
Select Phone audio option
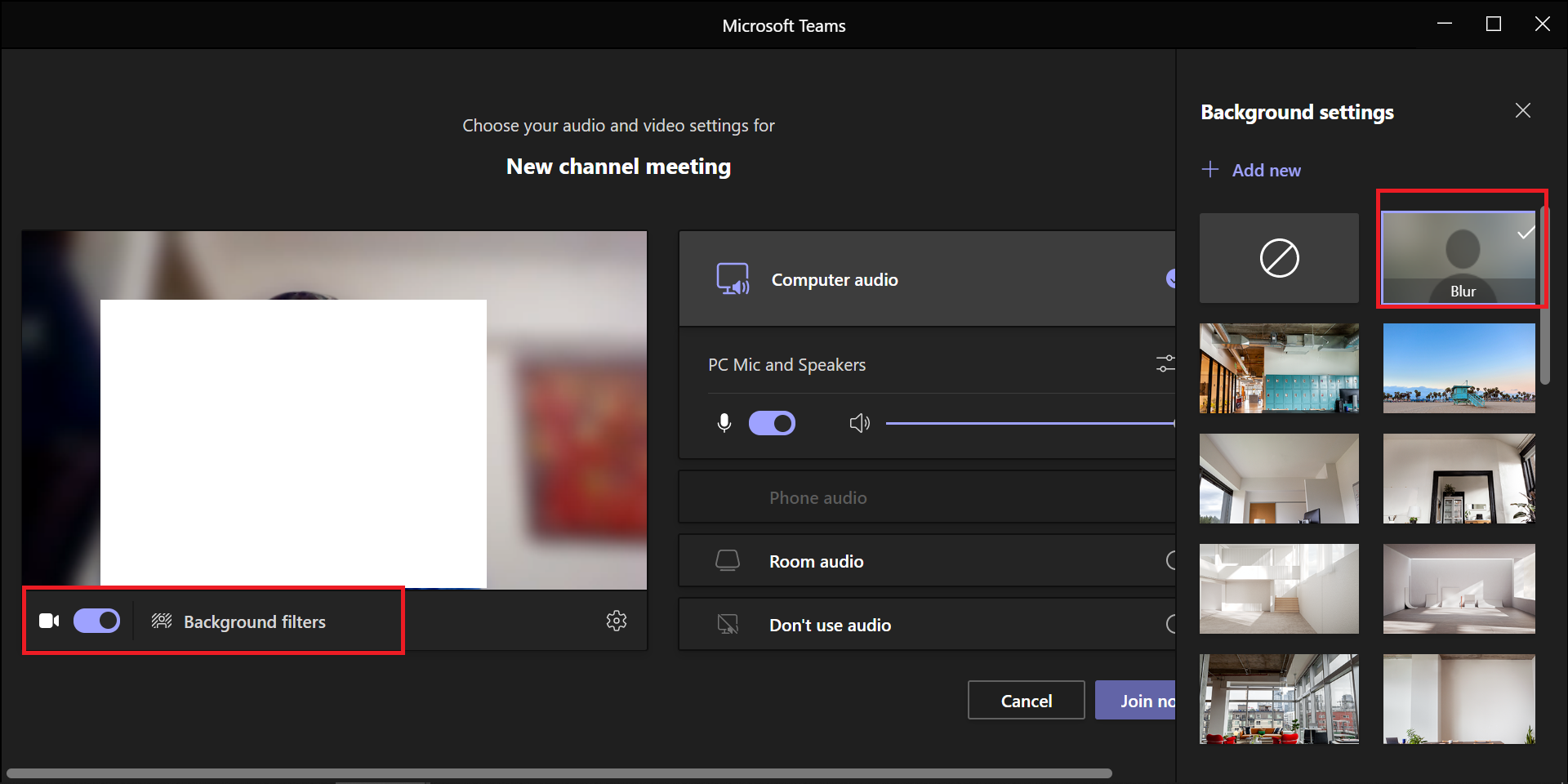pos(927,497)
